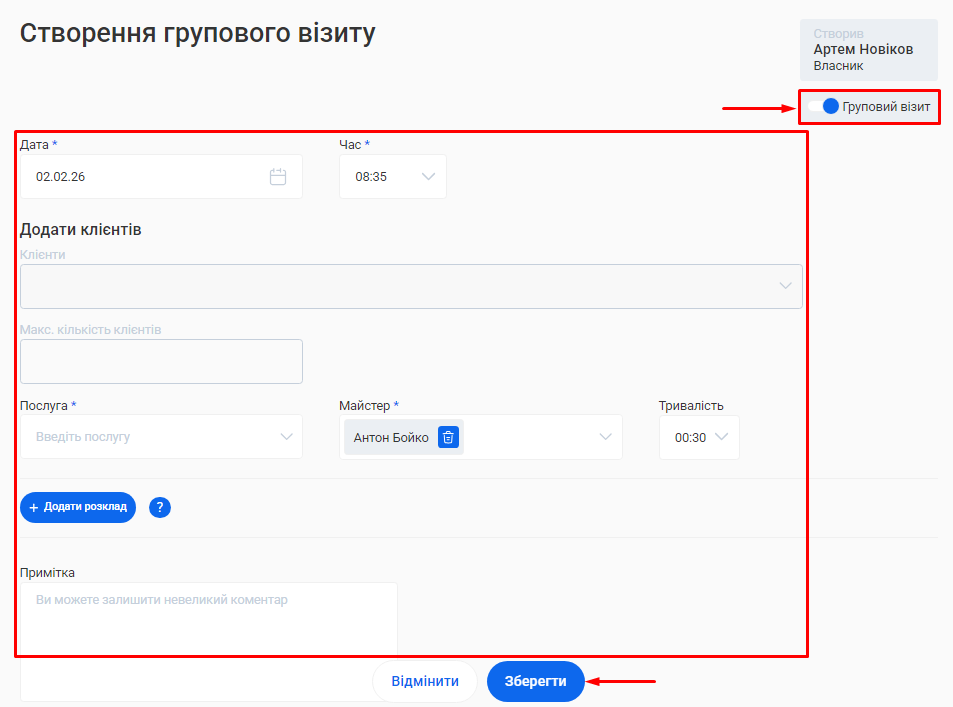
Task: Toggle the Груповий візит switch
Action: click(x=823, y=106)
